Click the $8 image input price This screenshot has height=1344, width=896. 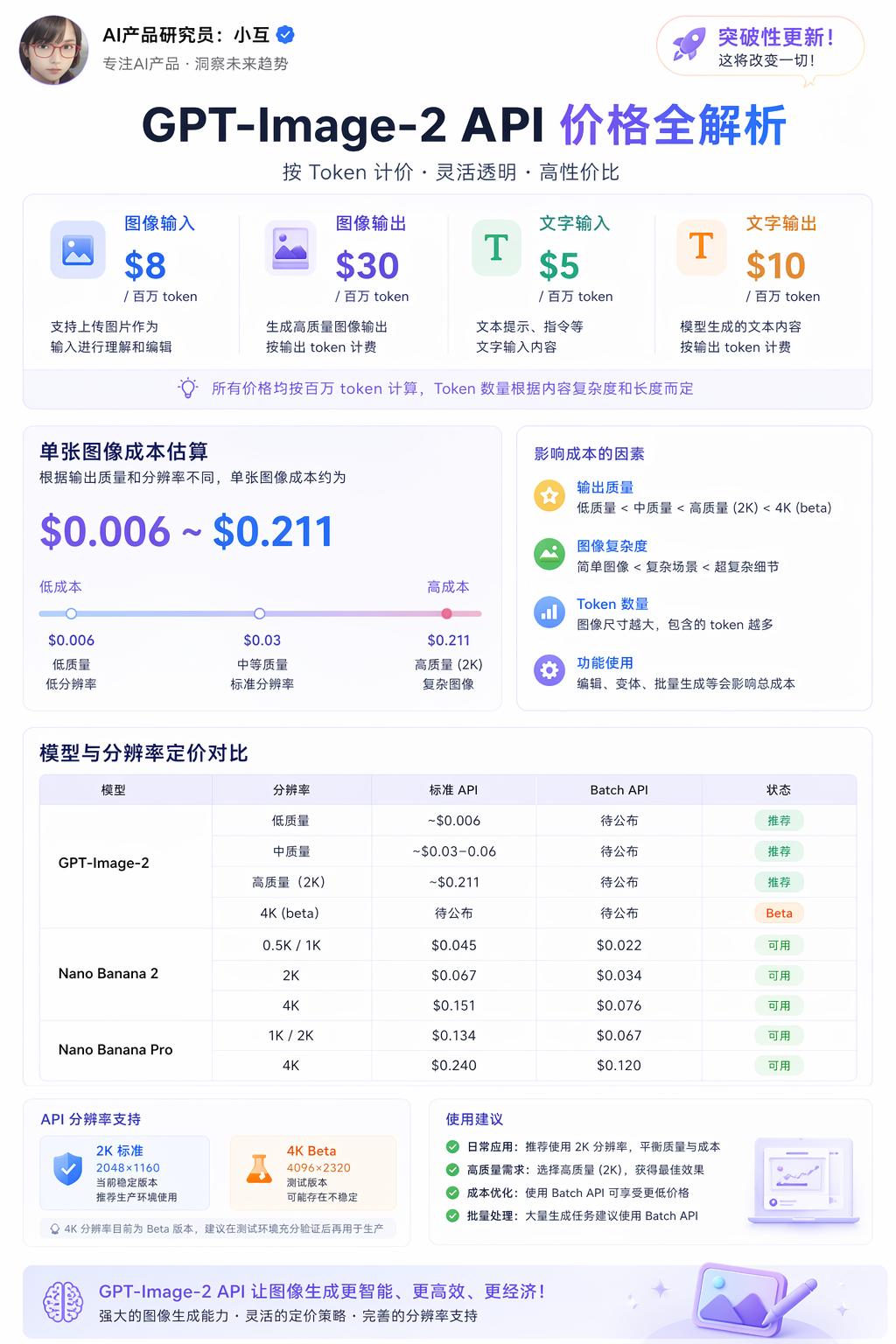145,265
